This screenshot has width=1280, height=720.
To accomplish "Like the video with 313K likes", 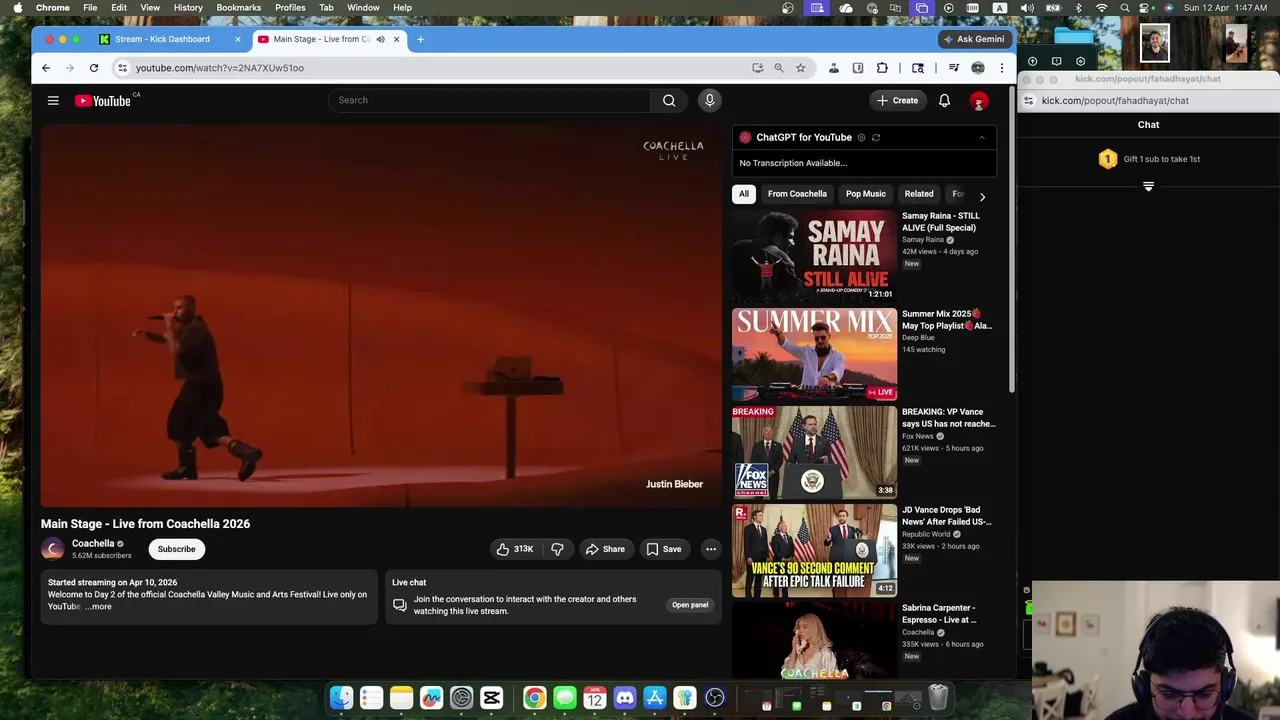I will pyautogui.click(x=516, y=549).
